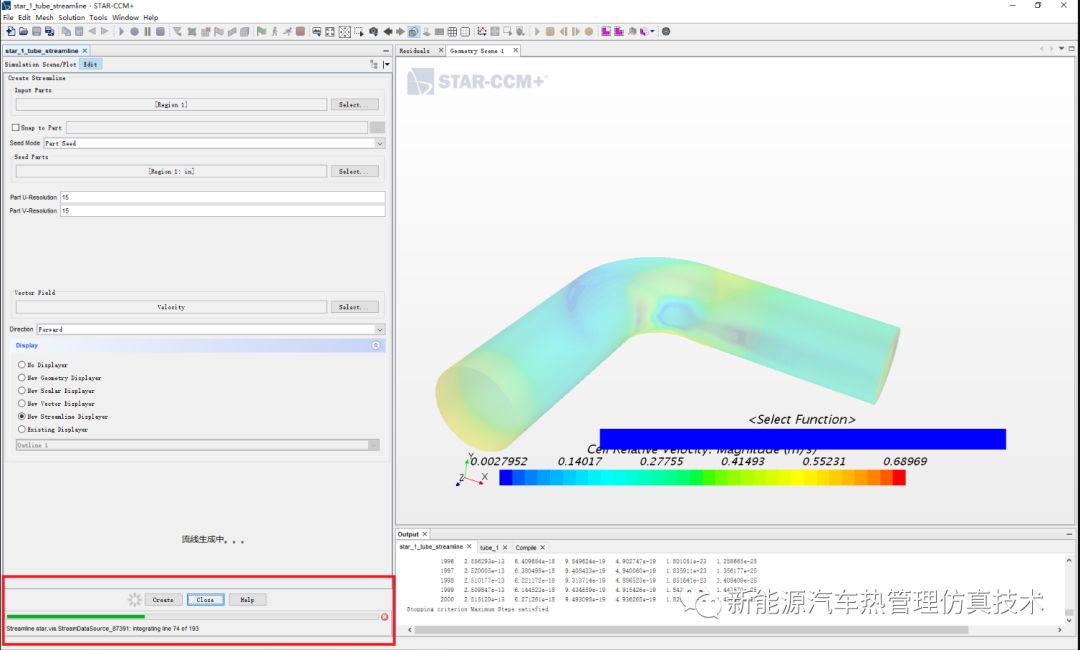Image resolution: width=1080 pixels, height=650 pixels.
Task: Click the Step walking-man icon
Action: pos(274,31)
